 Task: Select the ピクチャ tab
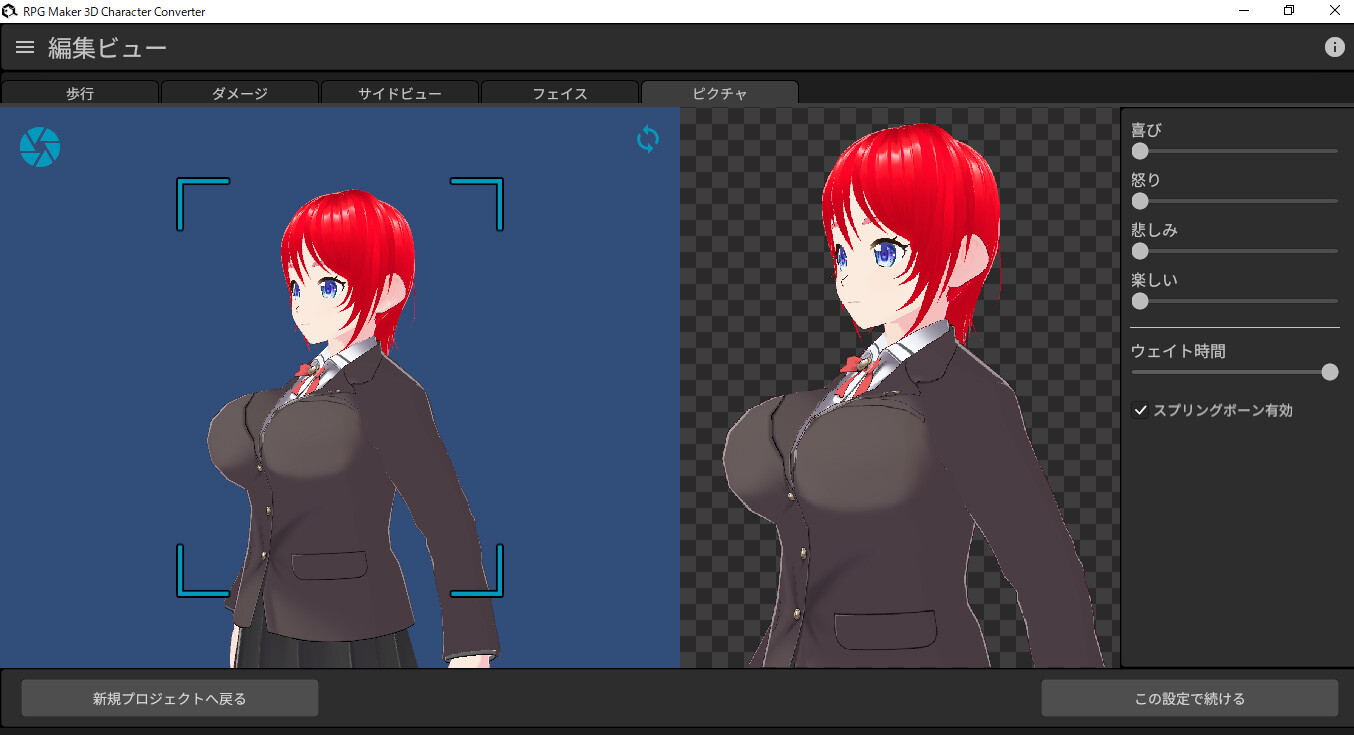(x=719, y=92)
